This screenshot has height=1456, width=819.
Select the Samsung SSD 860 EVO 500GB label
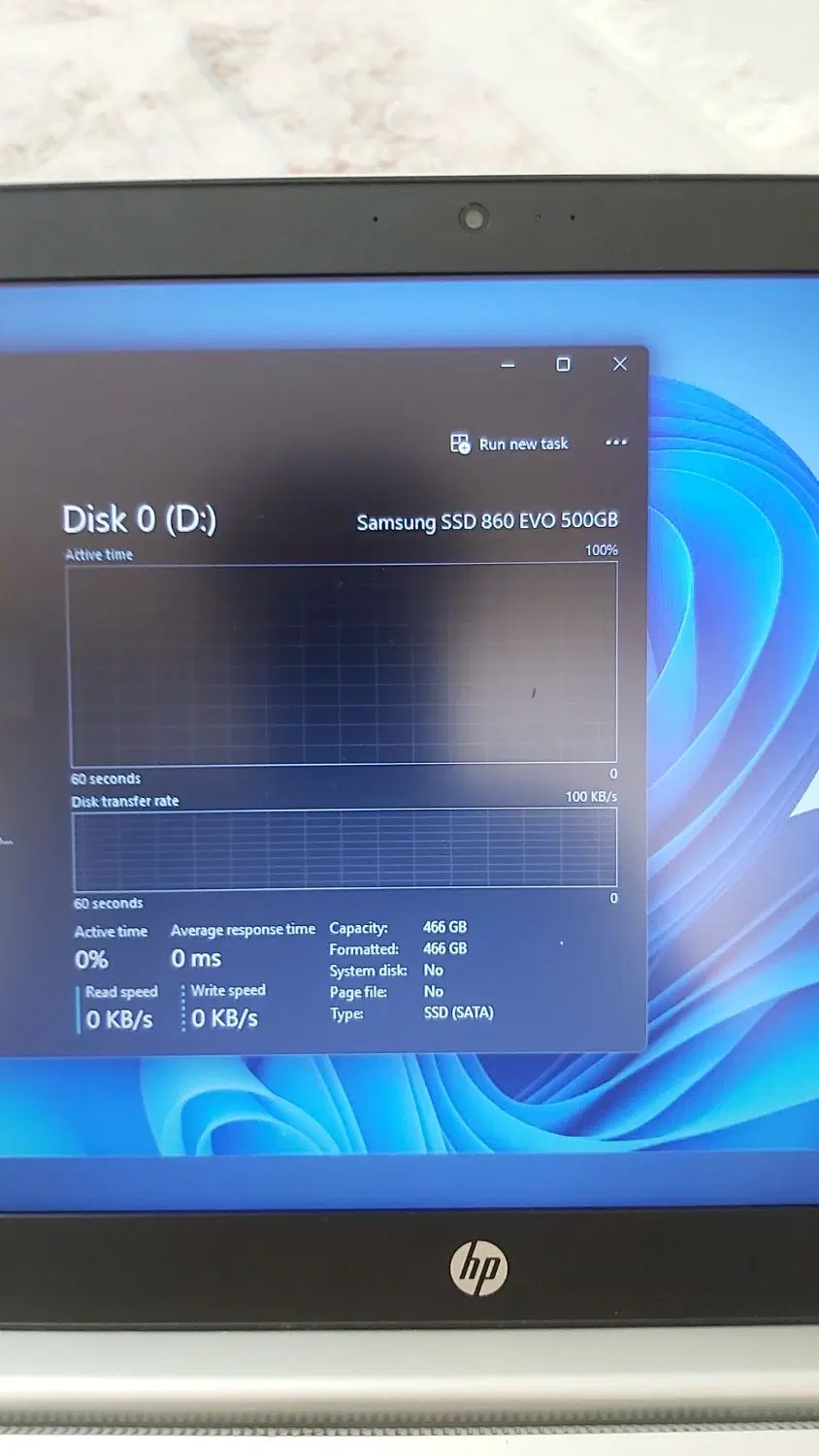[x=487, y=521]
